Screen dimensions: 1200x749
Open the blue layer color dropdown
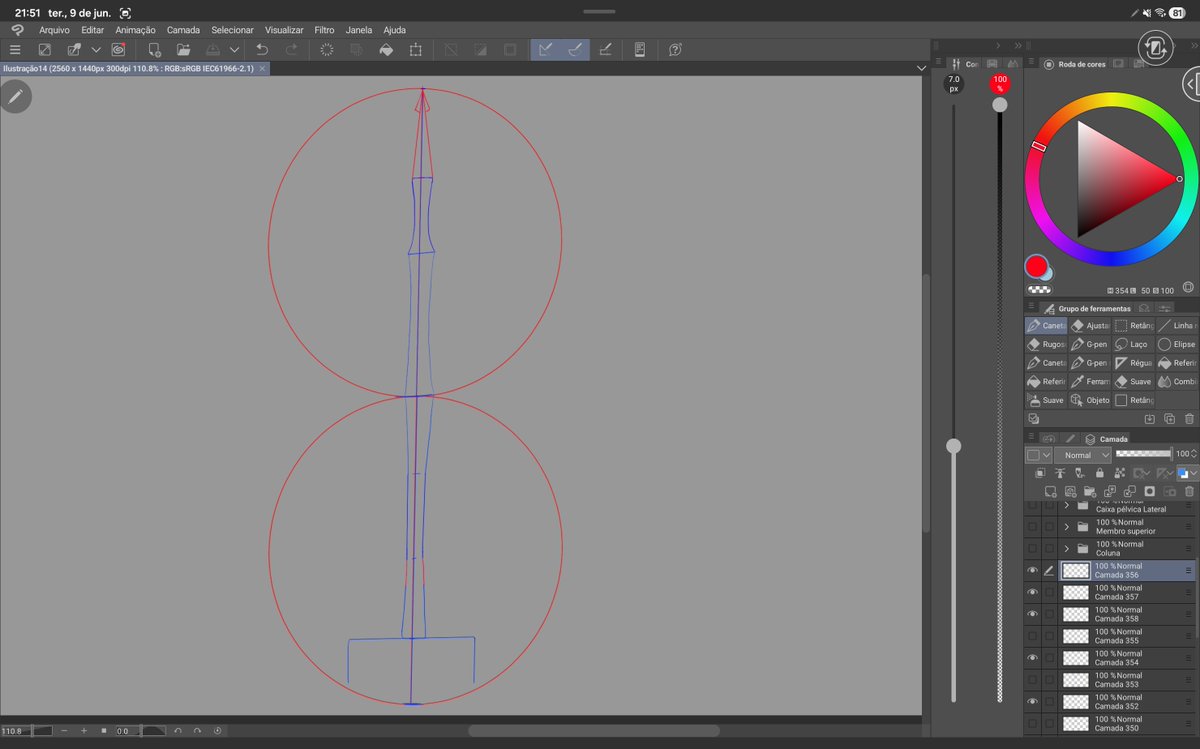pos(1188,473)
